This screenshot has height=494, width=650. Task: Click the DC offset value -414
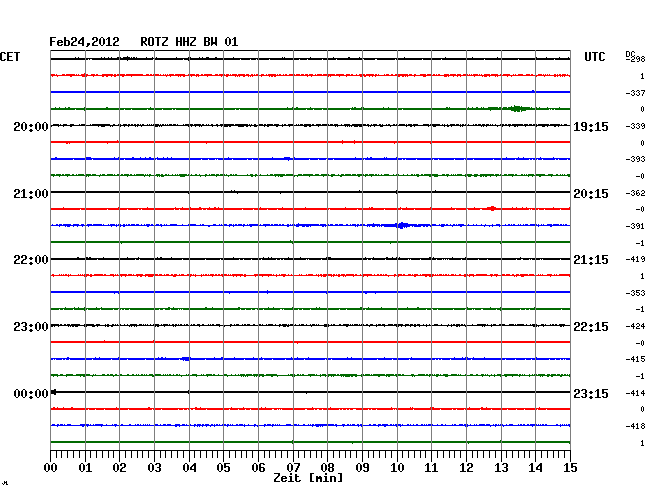point(635,393)
